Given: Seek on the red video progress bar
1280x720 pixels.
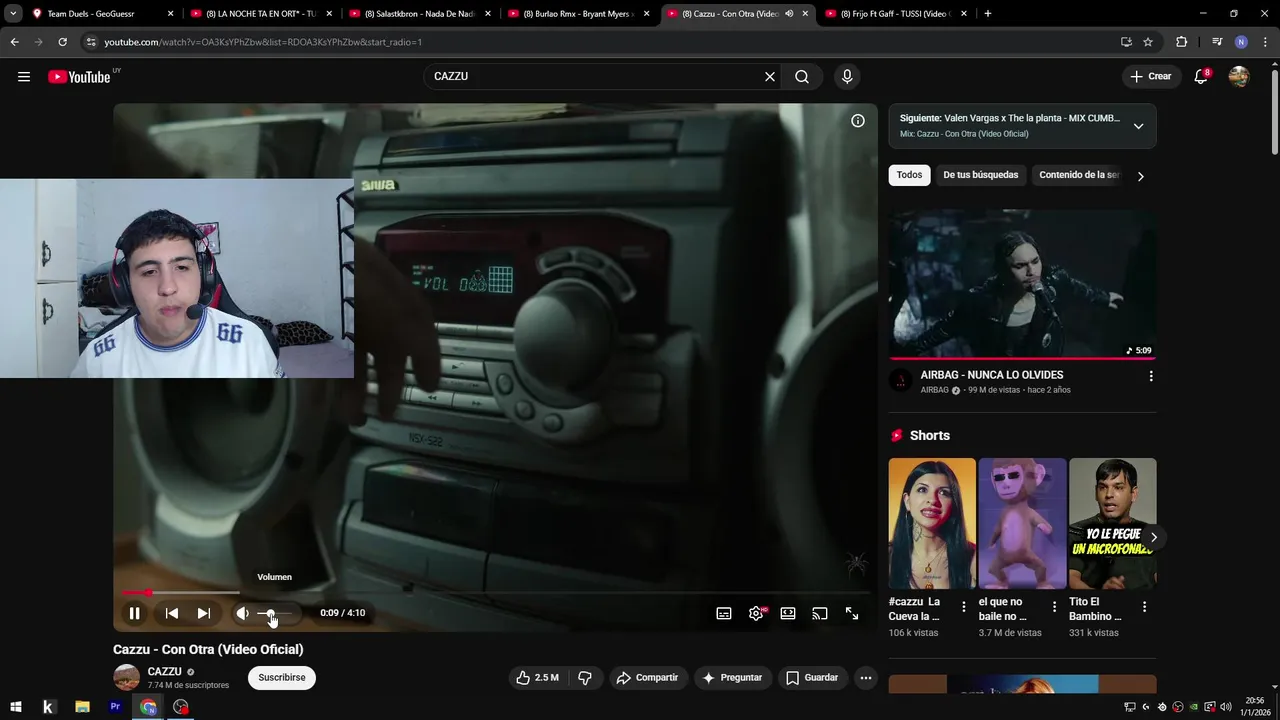Looking at the screenshot, I should click(x=495, y=593).
